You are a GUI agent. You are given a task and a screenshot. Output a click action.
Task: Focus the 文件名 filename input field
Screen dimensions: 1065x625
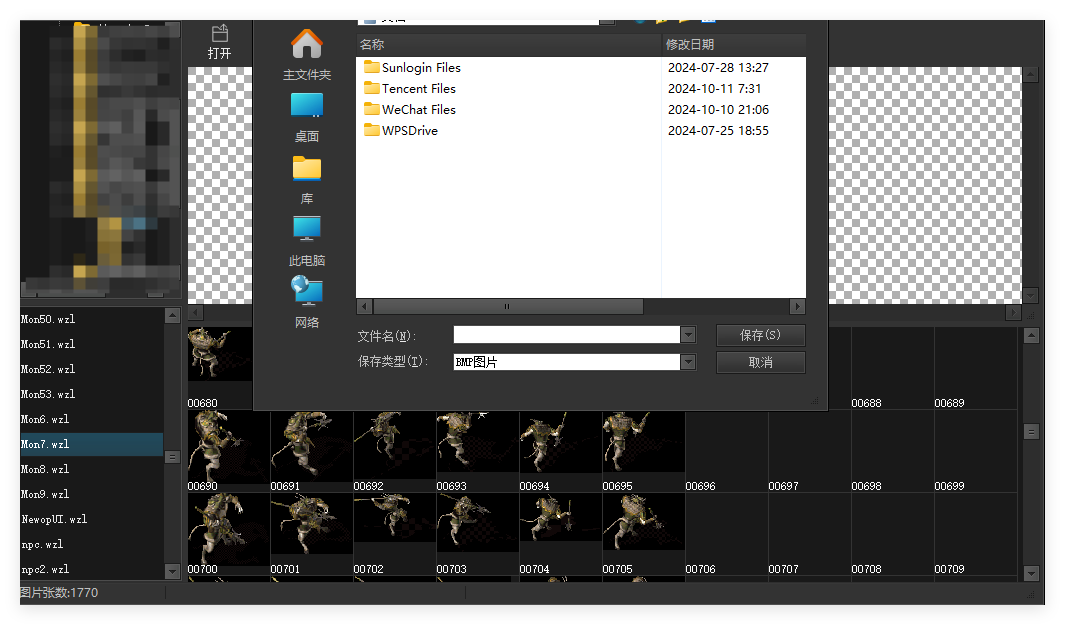coord(566,335)
